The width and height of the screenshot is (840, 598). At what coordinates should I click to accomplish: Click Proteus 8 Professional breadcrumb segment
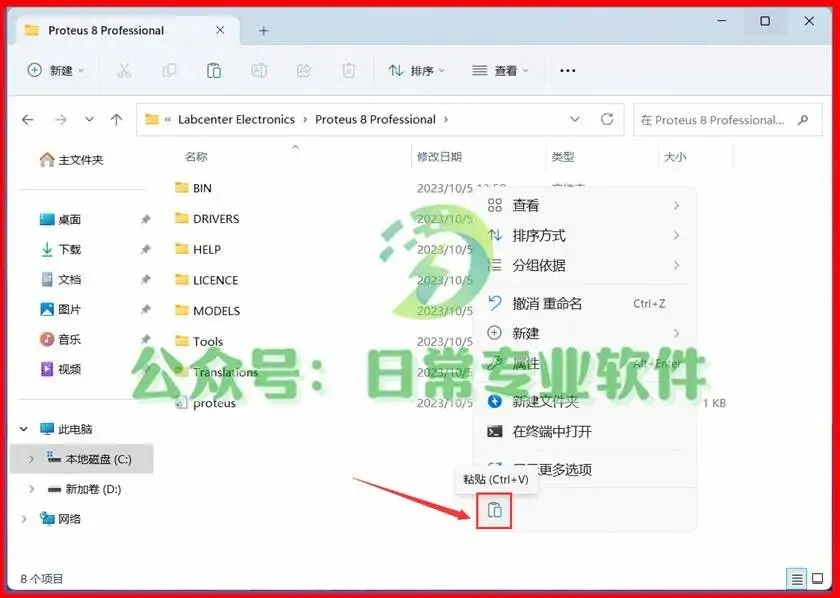coord(375,119)
